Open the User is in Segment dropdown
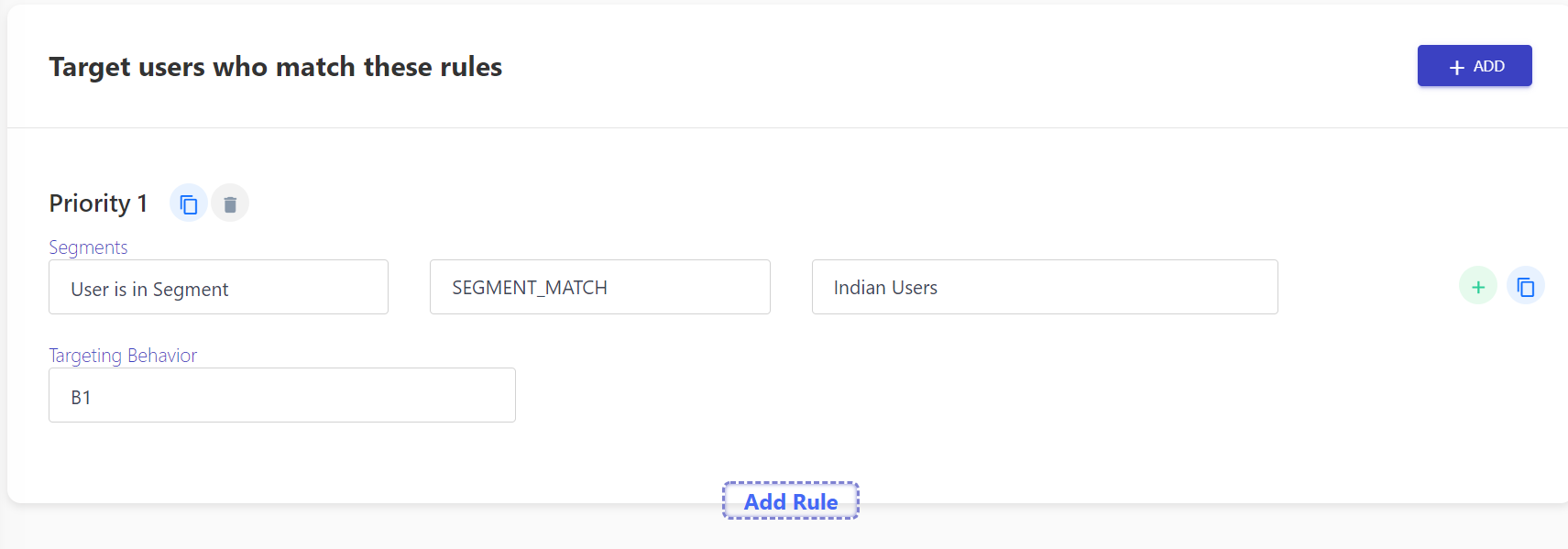 218,287
